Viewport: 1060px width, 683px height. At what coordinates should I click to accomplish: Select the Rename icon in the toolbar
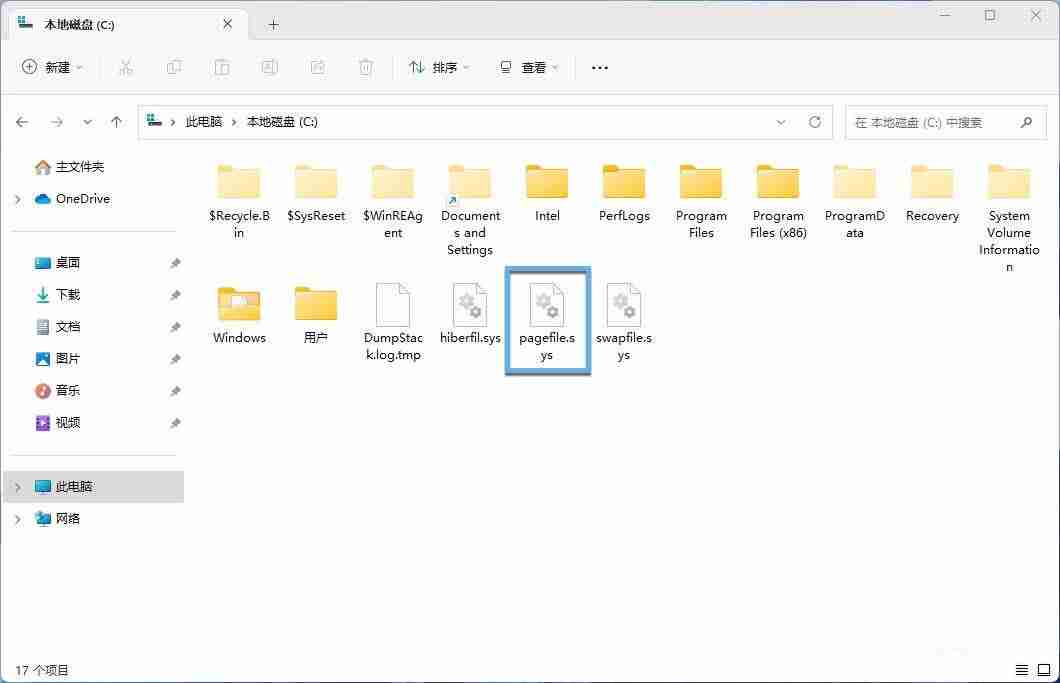click(269, 67)
